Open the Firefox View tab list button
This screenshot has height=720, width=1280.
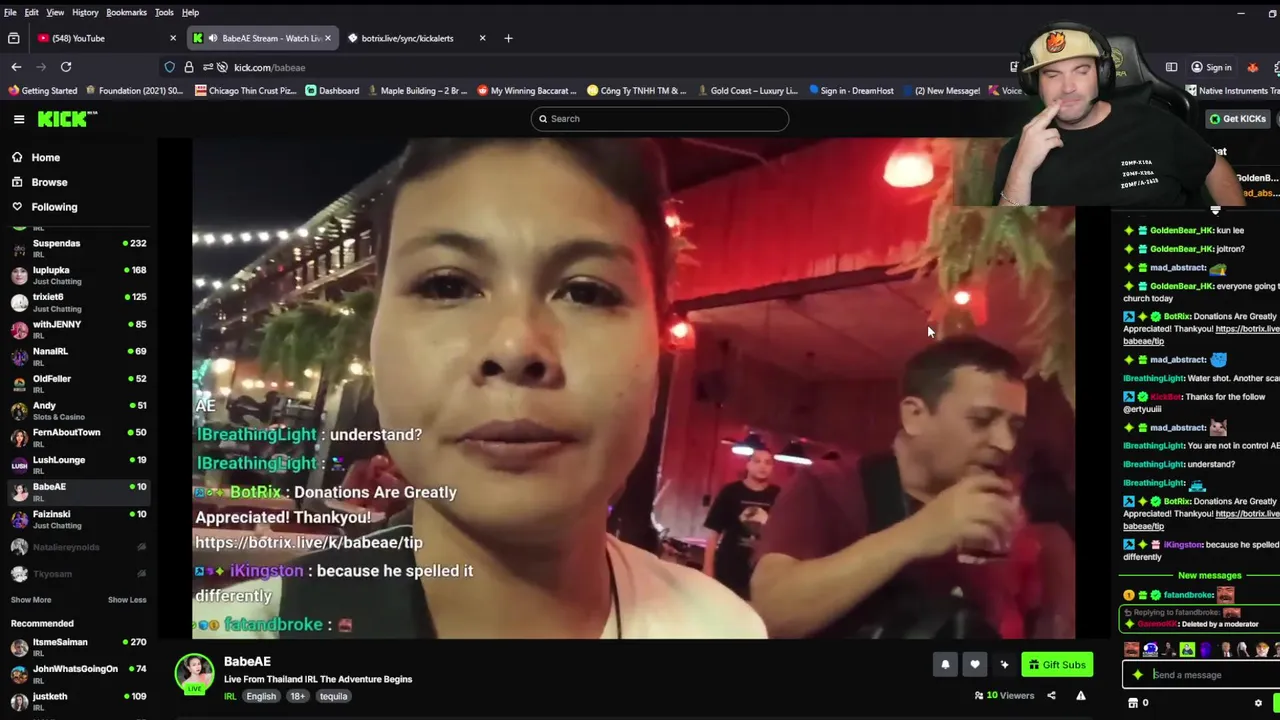13,38
